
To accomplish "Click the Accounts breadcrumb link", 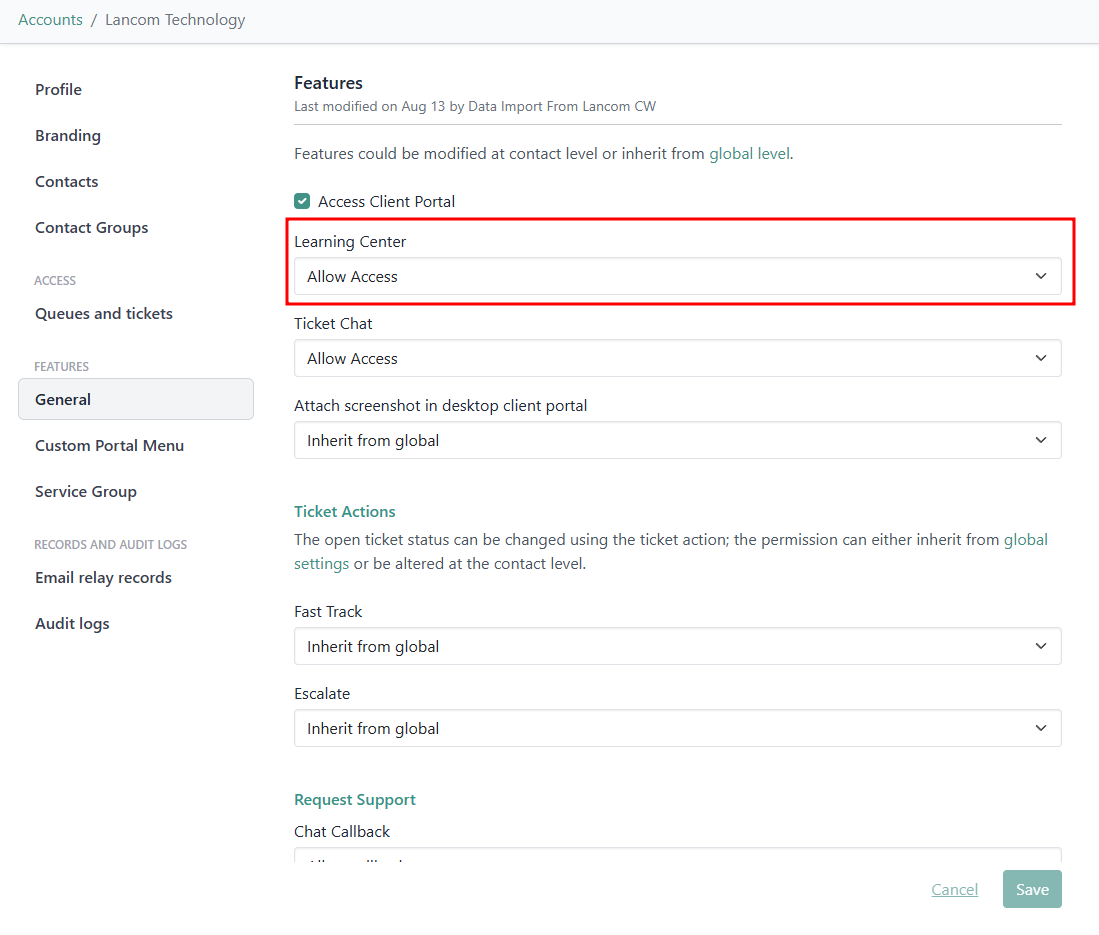I will point(50,20).
